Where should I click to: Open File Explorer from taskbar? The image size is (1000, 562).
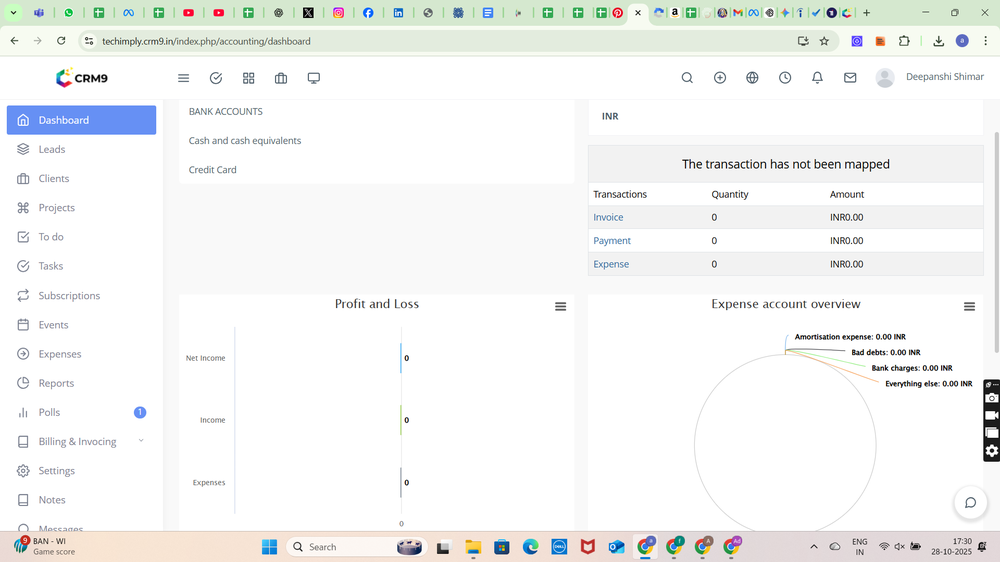coord(473,547)
